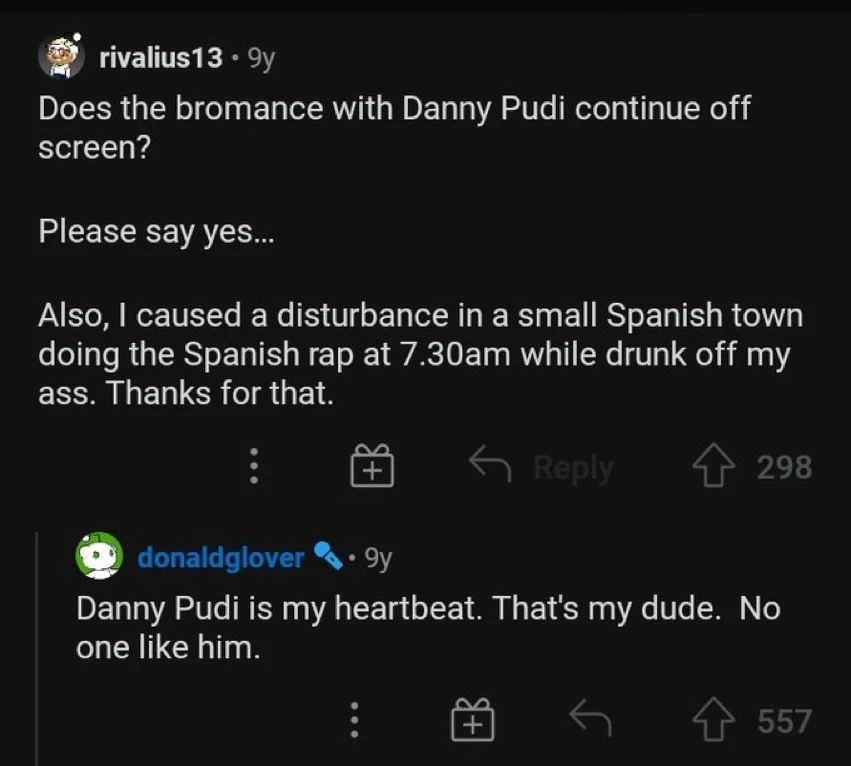Open the rivalius13 username link

point(161,58)
